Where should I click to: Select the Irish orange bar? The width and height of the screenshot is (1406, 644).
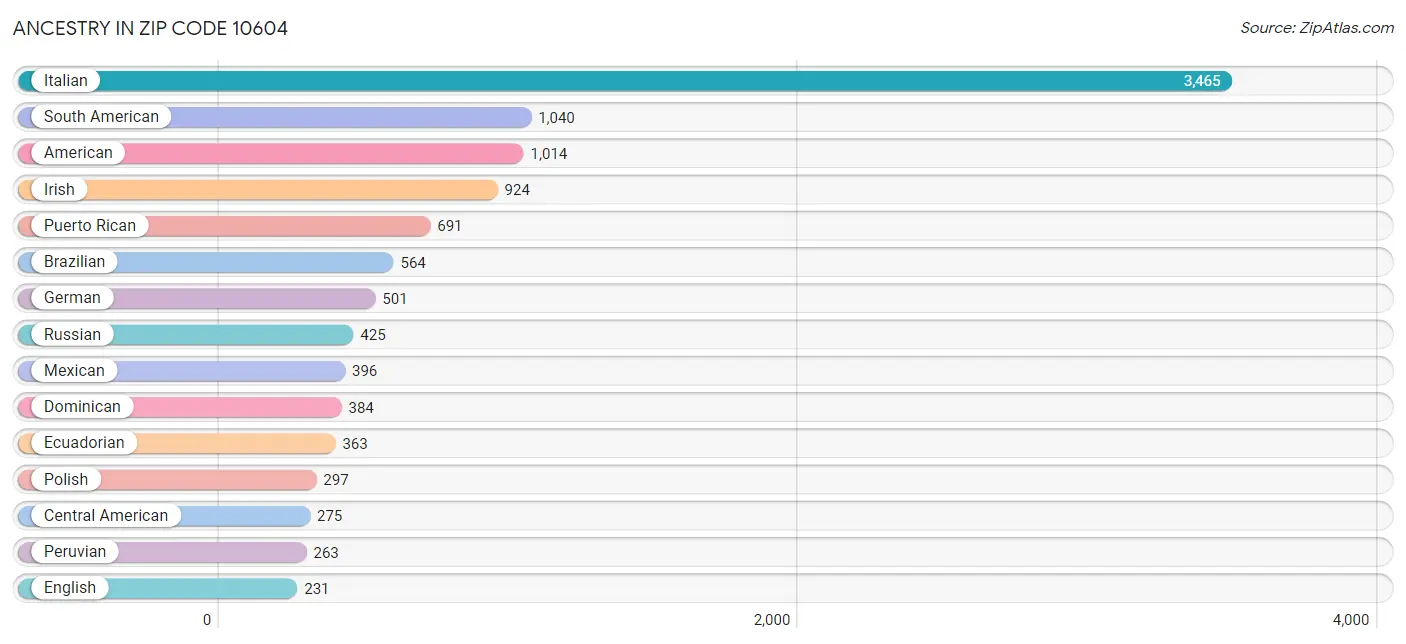point(300,190)
